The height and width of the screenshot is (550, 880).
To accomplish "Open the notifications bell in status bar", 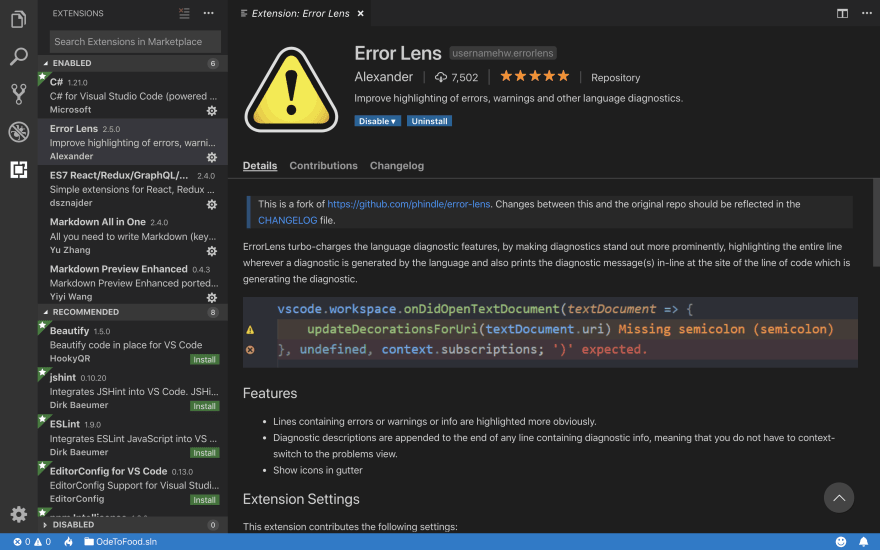I will point(864,542).
